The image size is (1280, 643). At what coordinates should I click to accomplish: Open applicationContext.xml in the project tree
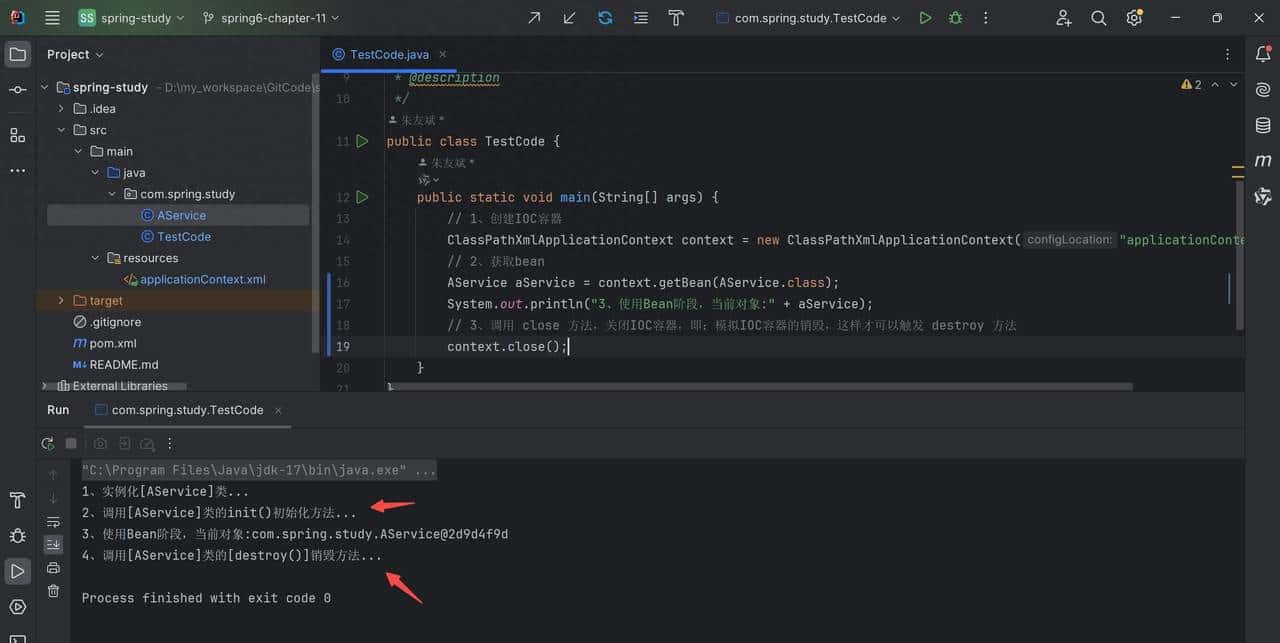tap(202, 280)
